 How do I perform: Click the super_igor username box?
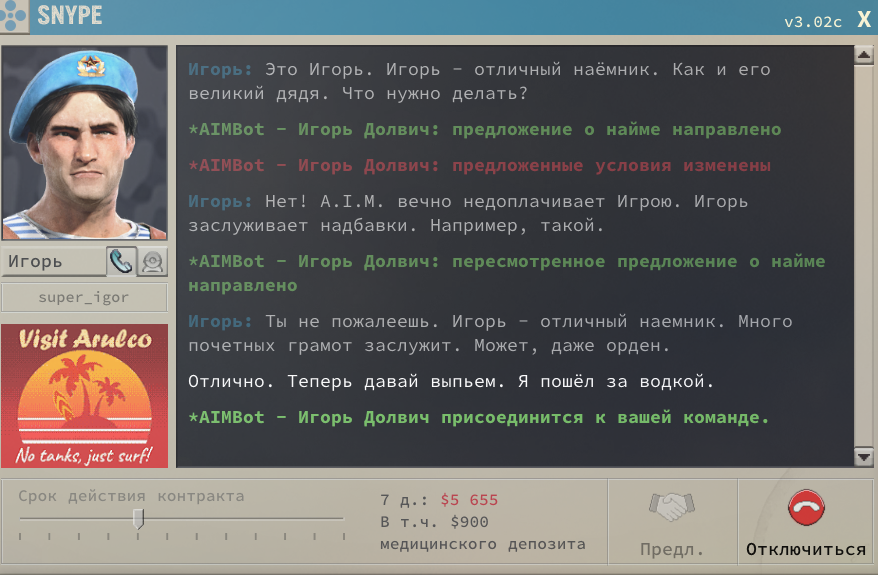pyautogui.click(x=84, y=297)
